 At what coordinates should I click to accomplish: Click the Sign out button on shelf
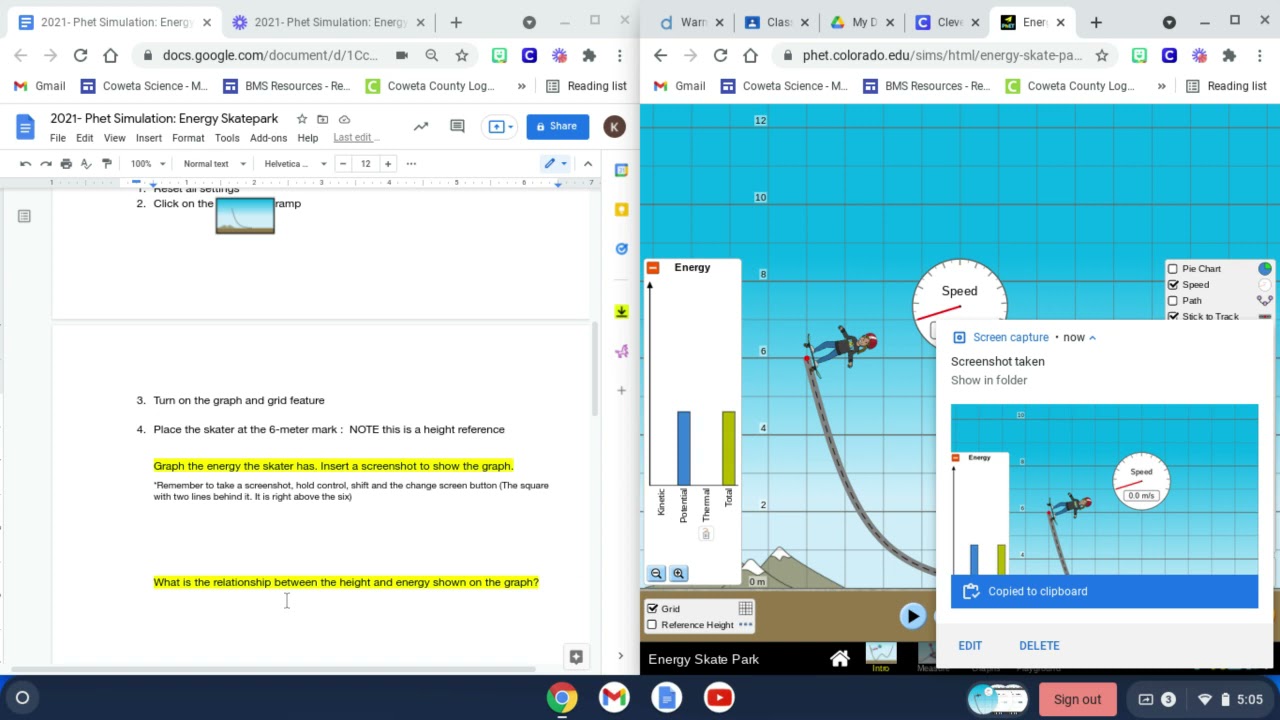(1077, 699)
